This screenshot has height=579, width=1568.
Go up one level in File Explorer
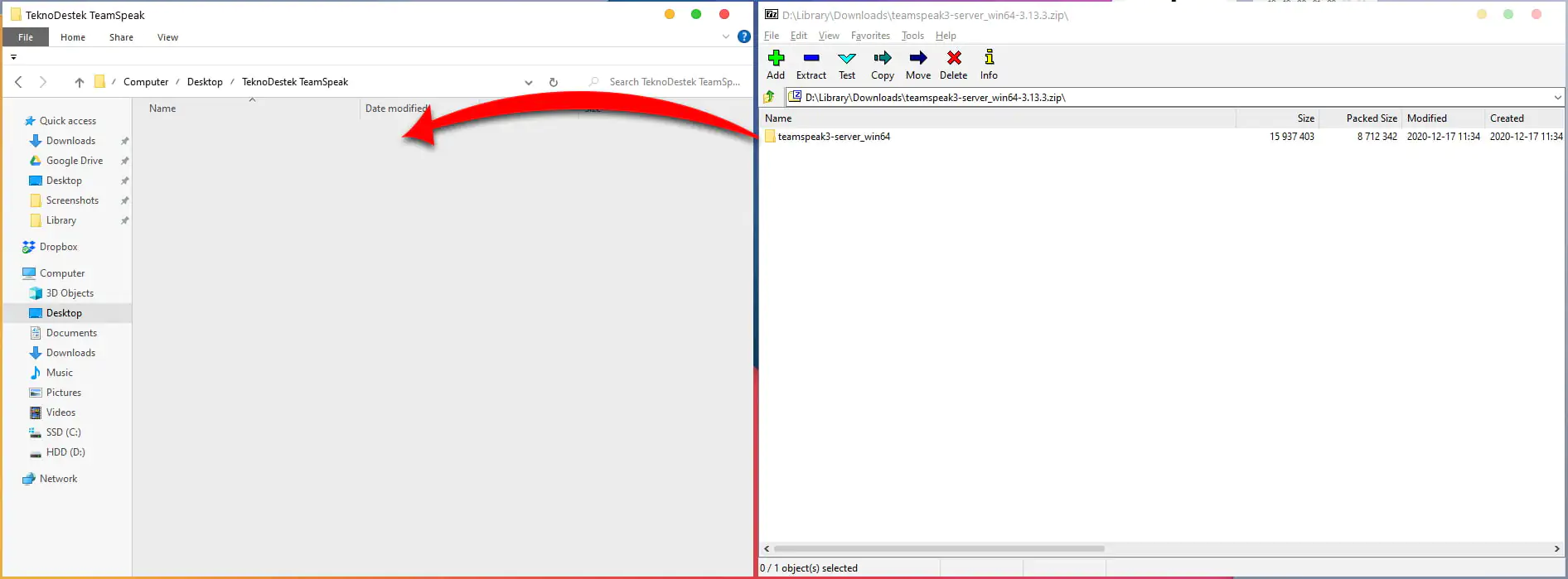[80, 82]
